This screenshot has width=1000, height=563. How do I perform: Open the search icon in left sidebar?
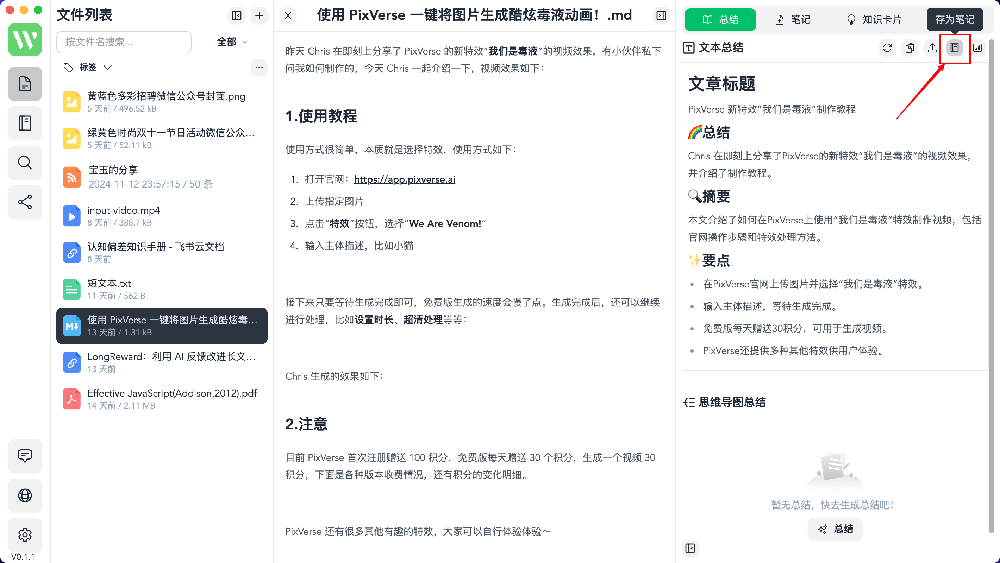point(25,162)
